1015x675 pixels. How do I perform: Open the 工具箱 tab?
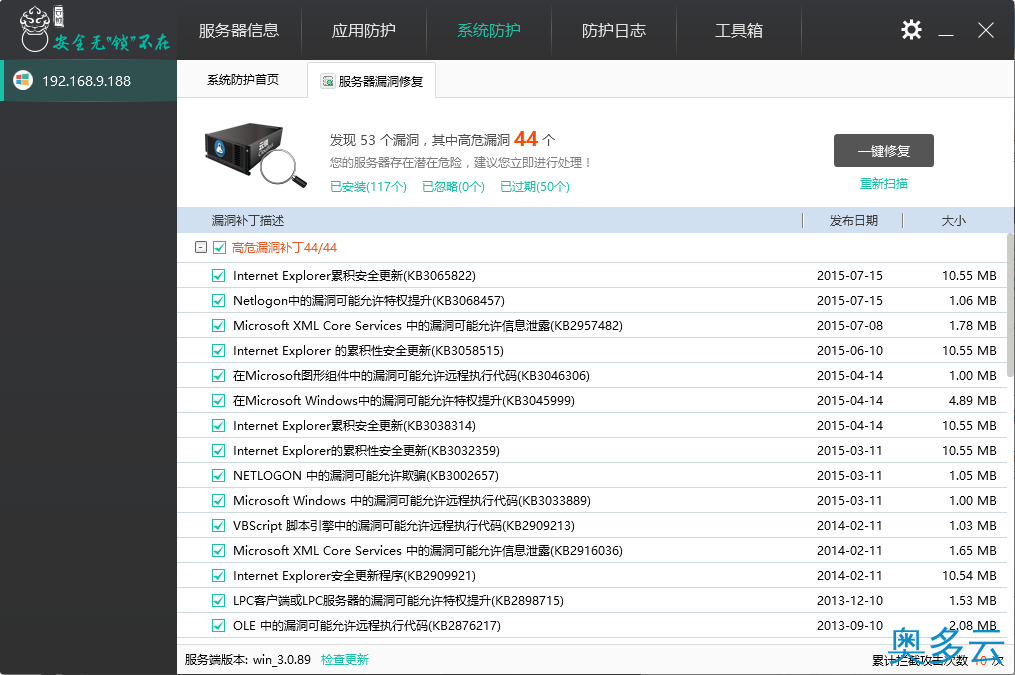click(x=739, y=30)
